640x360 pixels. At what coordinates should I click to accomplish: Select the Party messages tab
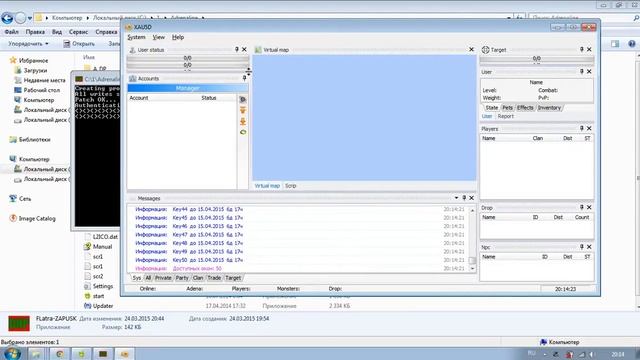click(182, 278)
